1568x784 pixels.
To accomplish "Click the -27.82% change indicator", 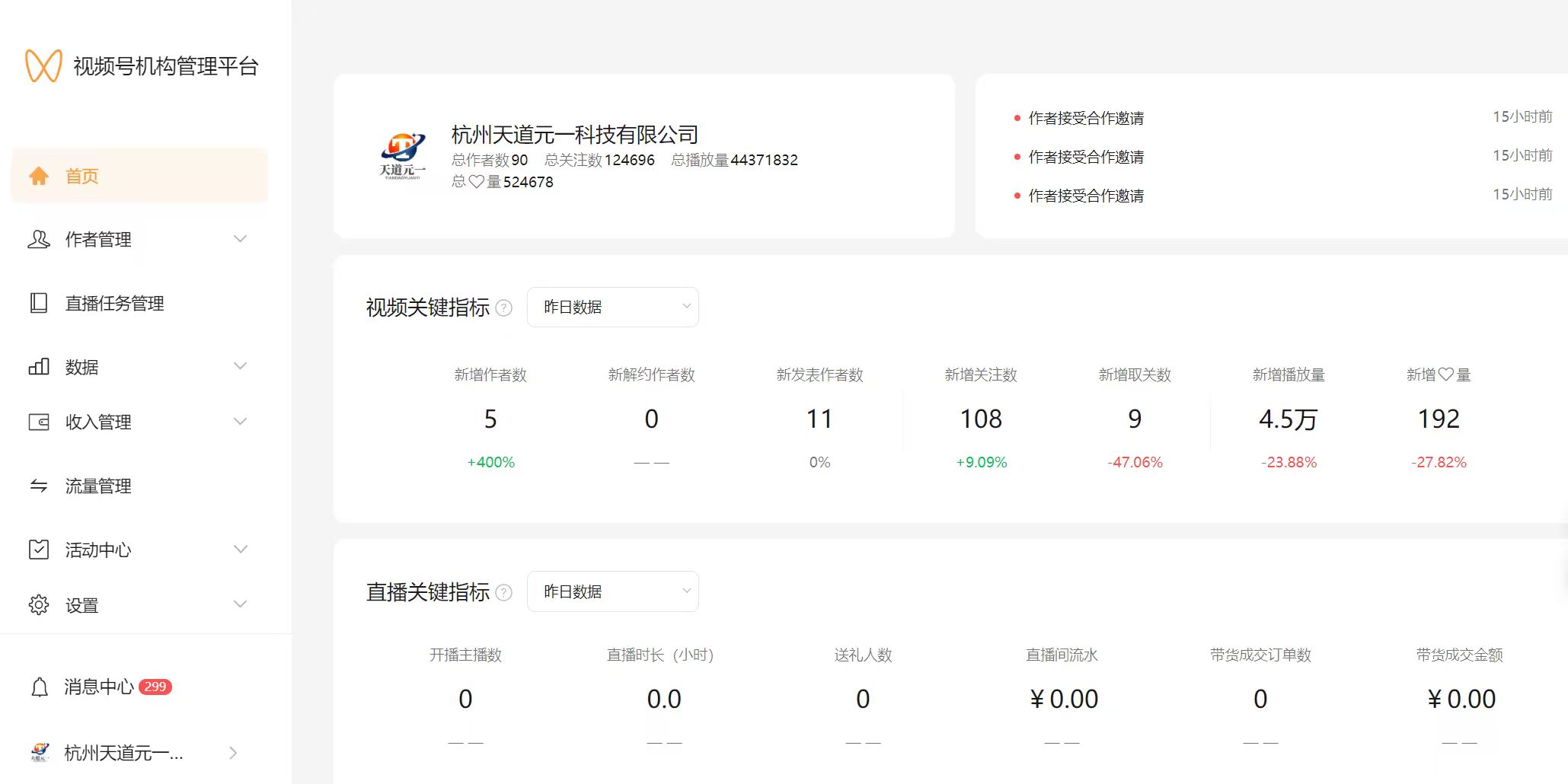I will click(x=1439, y=462).
